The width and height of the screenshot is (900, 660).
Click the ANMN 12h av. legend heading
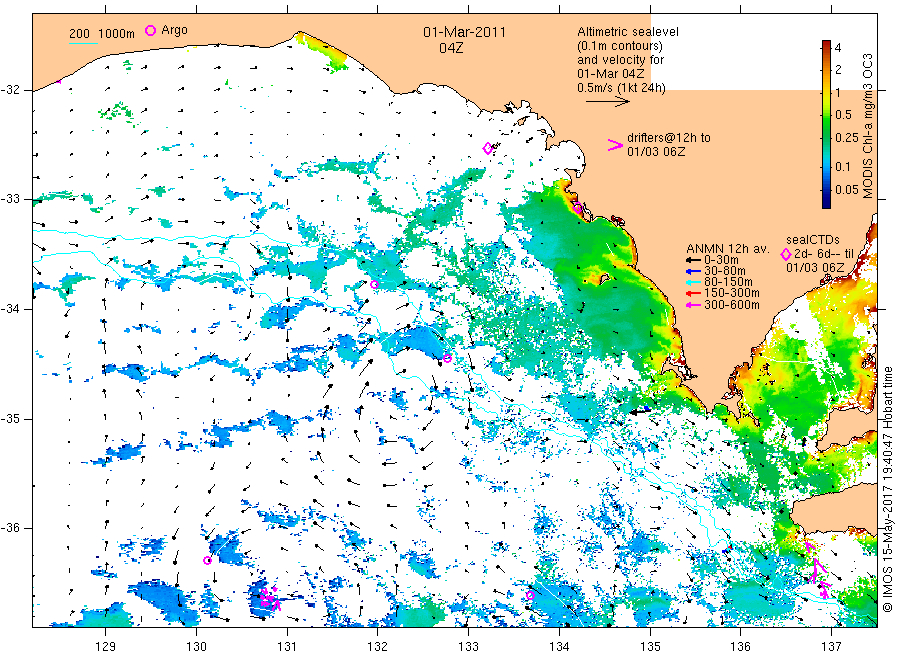(x=728, y=249)
